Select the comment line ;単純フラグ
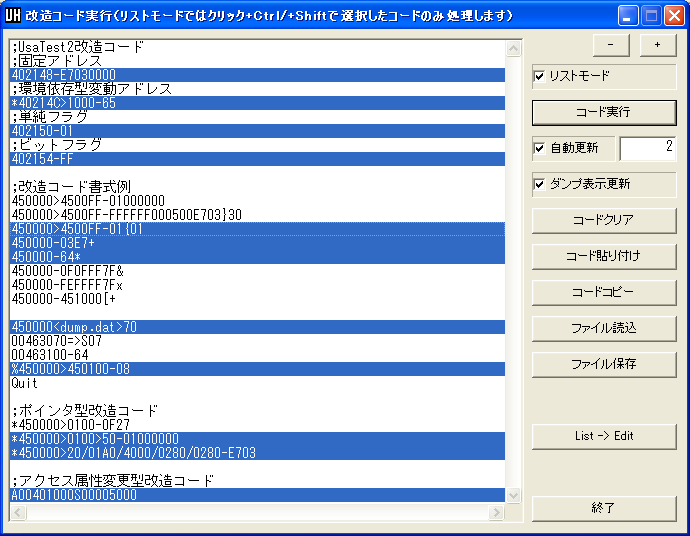This screenshot has height=536, width=690. [257, 117]
